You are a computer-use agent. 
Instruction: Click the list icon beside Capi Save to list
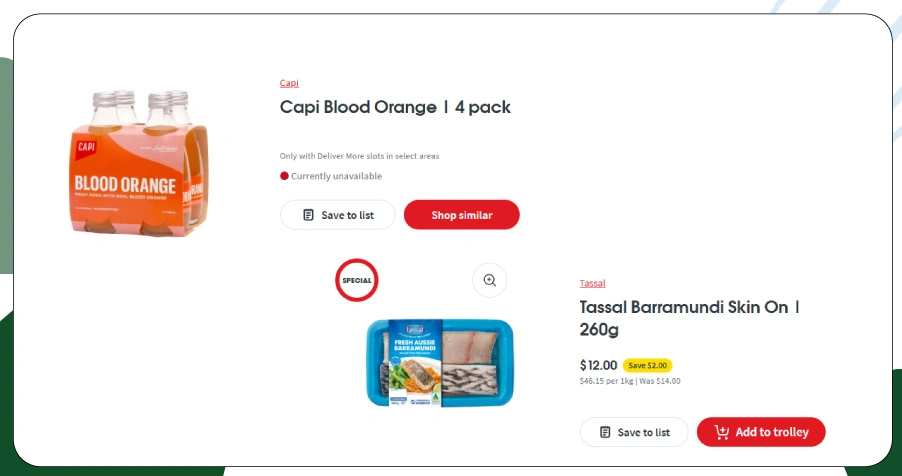309,215
